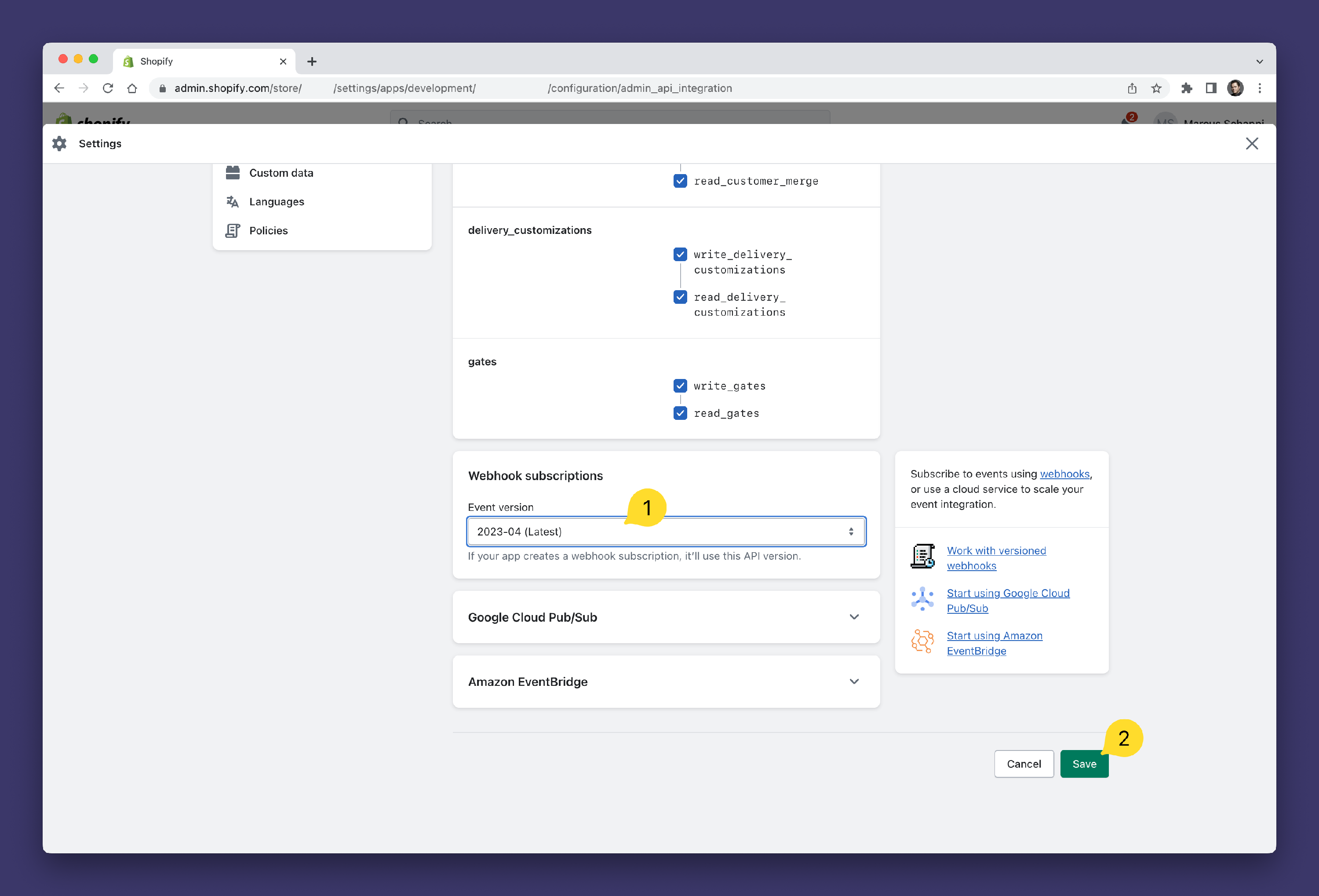This screenshot has width=1319, height=896.
Task: Toggle write_delivery_customizations checkbox
Action: (680, 254)
